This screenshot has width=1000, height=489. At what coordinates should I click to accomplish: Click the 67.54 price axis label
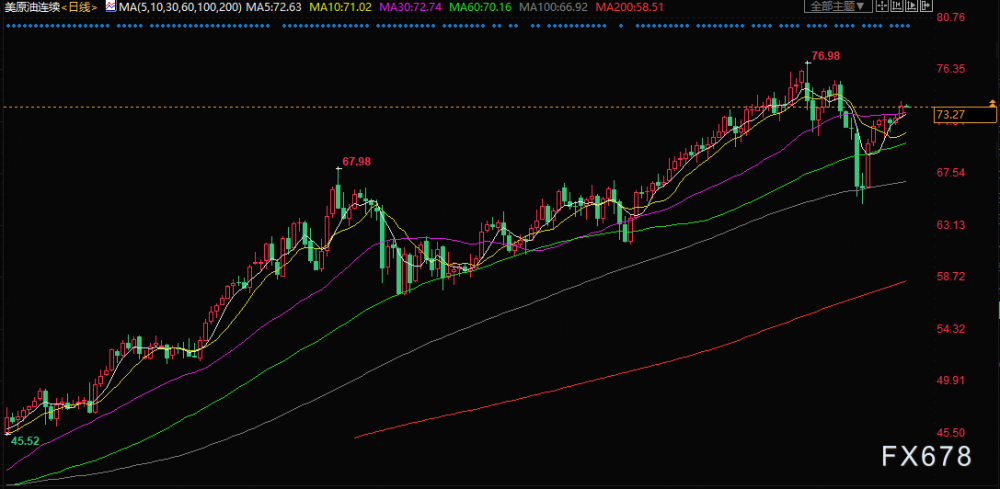point(951,173)
